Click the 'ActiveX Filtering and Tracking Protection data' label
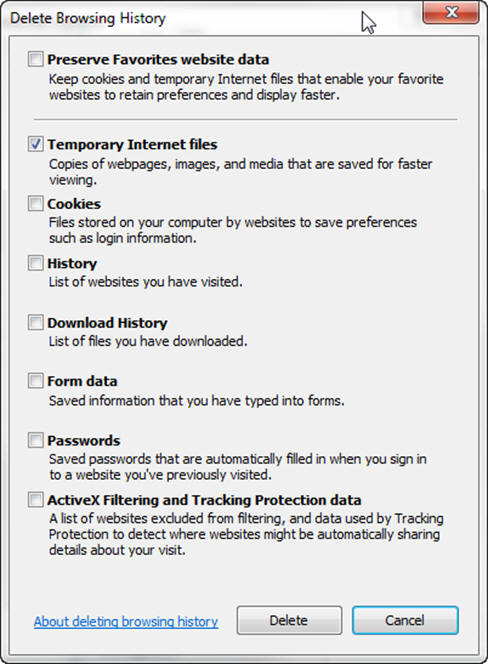 point(204,500)
